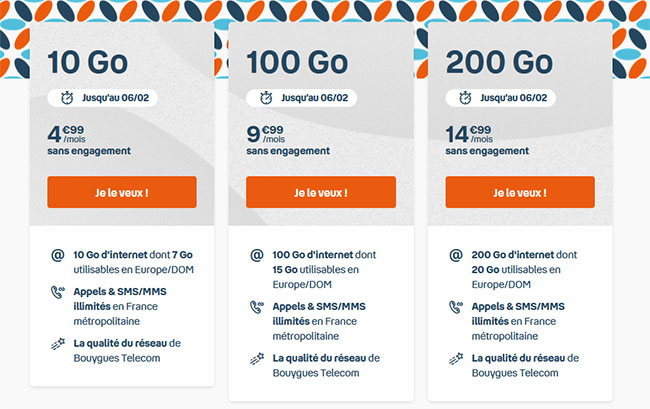This screenshot has height=409, width=650.
Task: Click shooting star network icon in 200 Go card
Action: pyautogui.click(x=456, y=358)
